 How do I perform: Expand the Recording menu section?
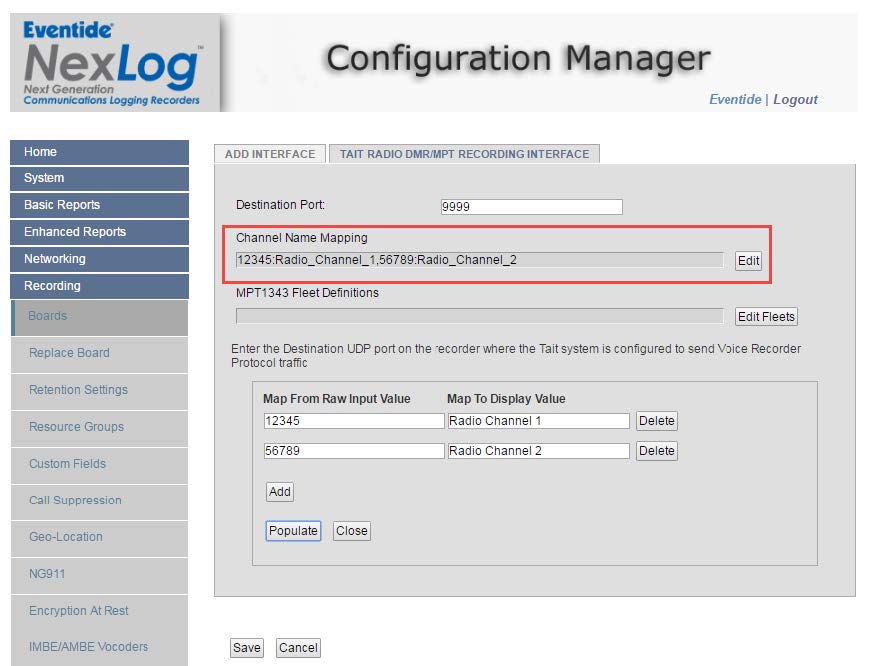pyautogui.click(x=99, y=286)
